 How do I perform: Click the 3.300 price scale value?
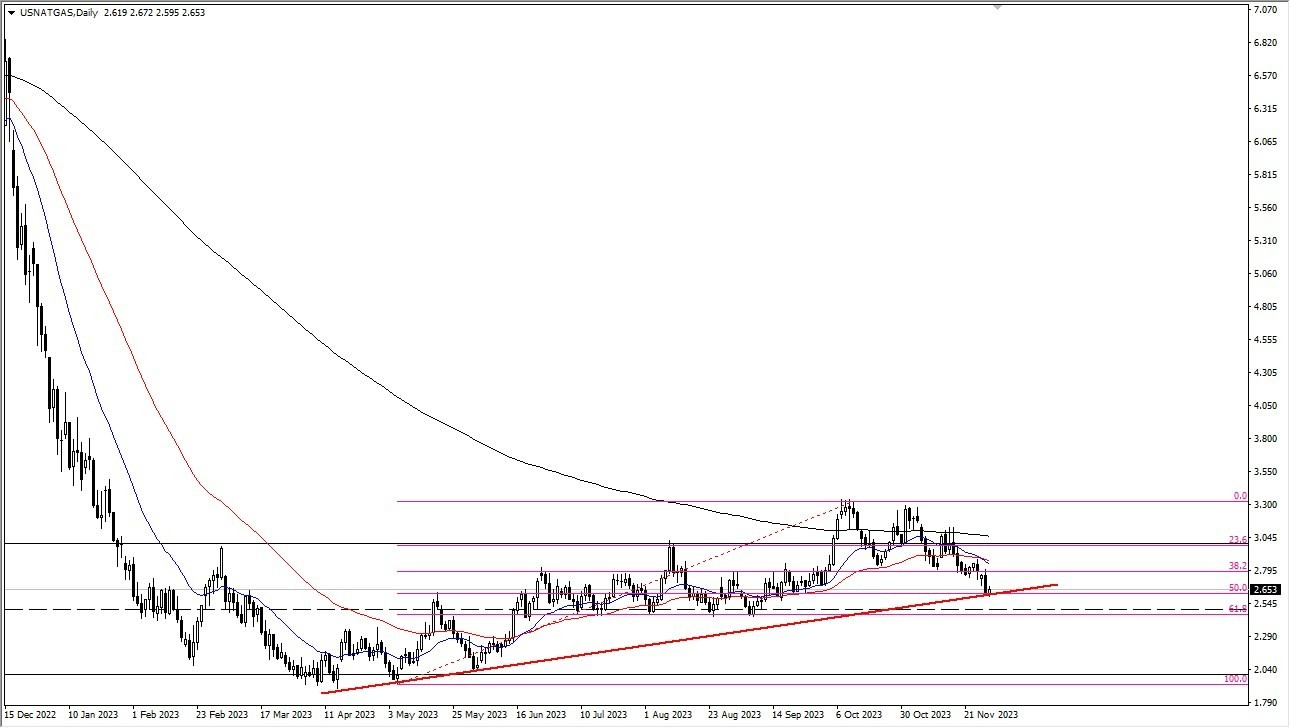pyautogui.click(x=1265, y=505)
